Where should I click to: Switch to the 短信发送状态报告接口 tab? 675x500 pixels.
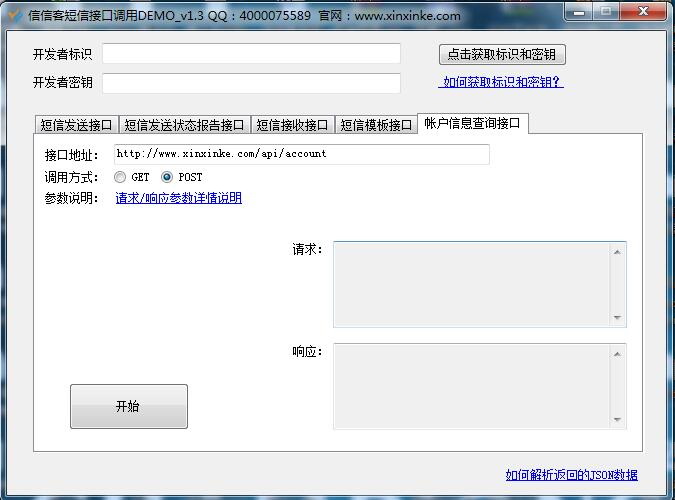(x=184, y=125)
